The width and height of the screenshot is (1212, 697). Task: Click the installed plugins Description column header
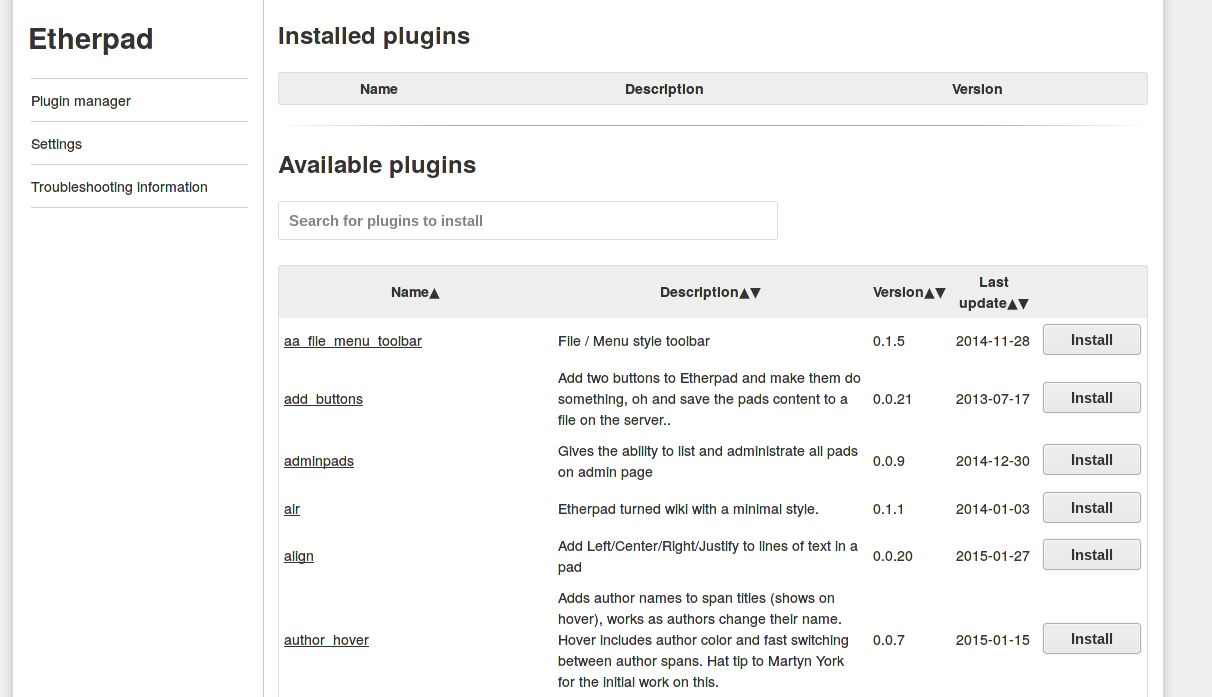coord(664,89)
